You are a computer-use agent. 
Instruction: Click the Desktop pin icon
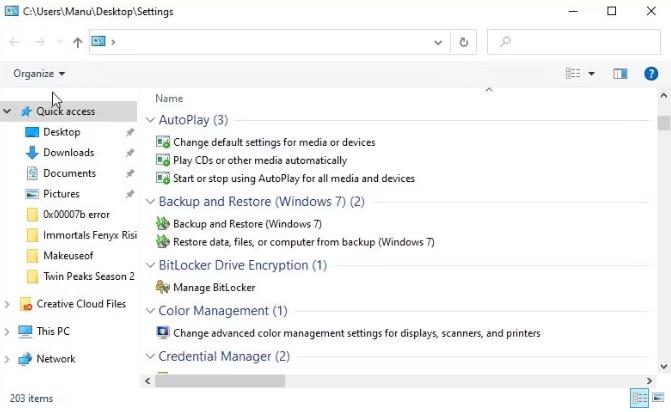point(130,132)
